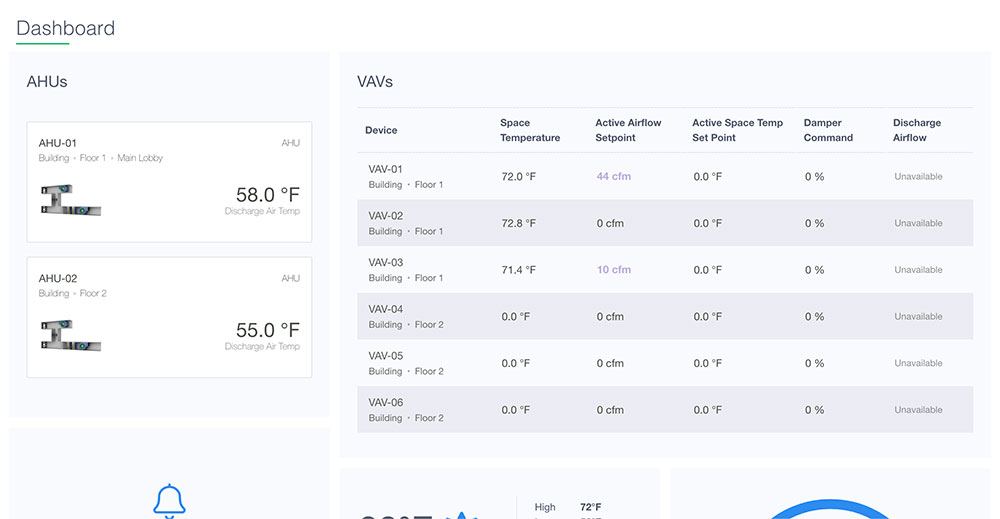
Task: Click VAV-01's 0 % damper command
Action: (x=814, y=177)
